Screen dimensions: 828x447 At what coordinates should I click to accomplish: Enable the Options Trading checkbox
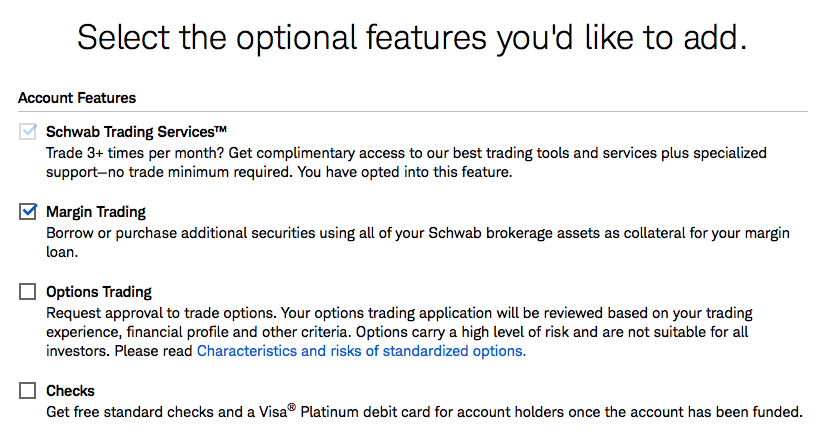pyautogui.click(x=27, y=292)
